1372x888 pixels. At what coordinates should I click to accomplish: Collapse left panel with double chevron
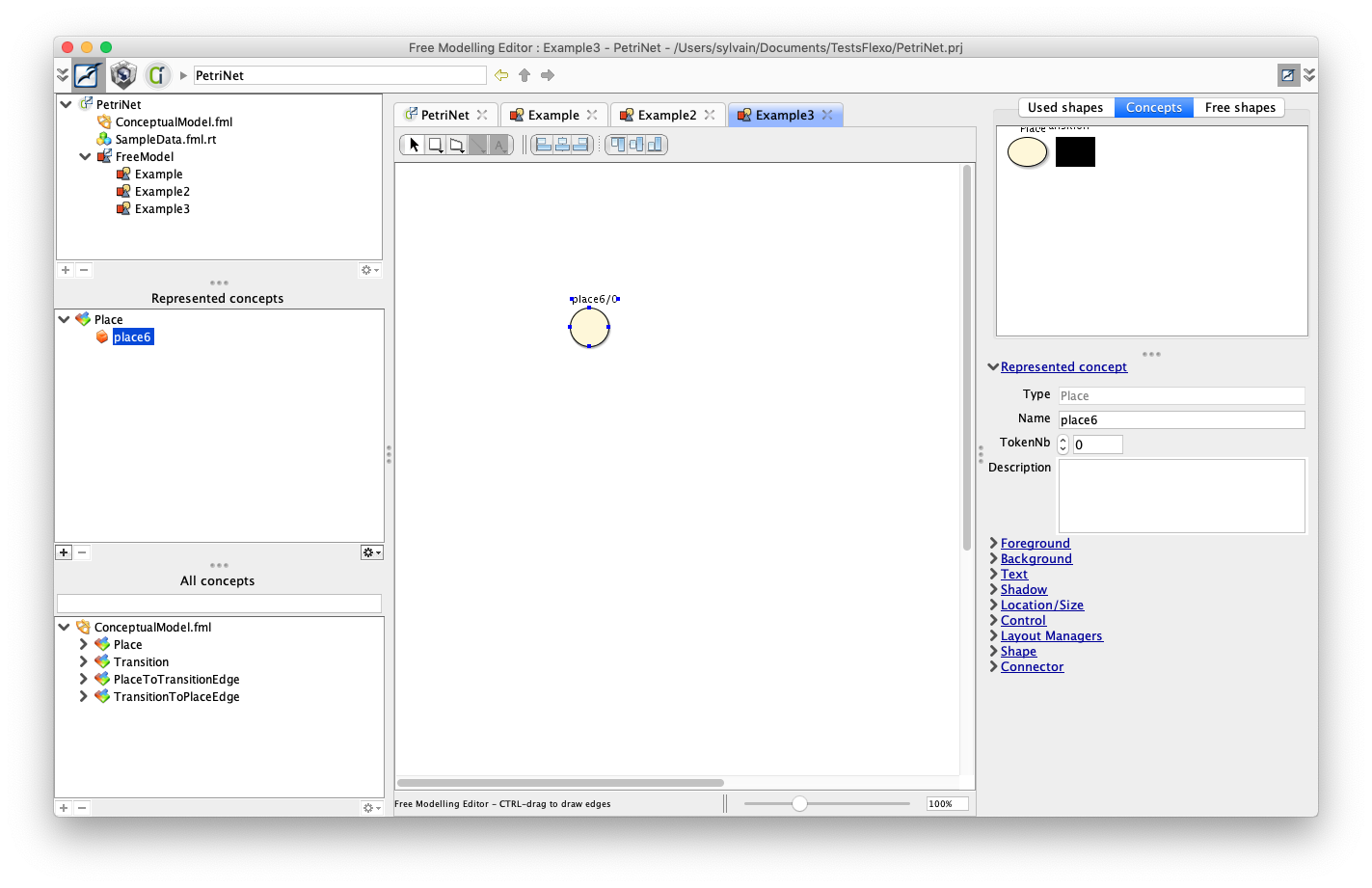[63, 74]
